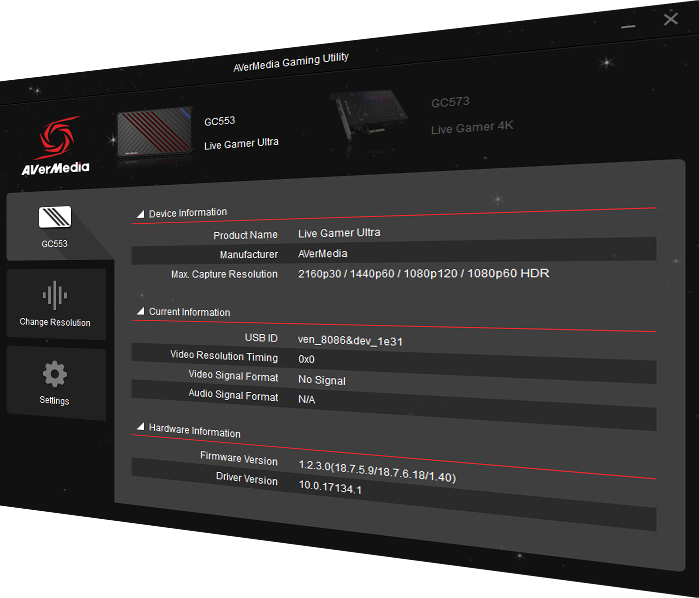This screenshot has width=699, height=598.
Task: Open the Change Resolution waveform icon
Action: pos(55,295)
